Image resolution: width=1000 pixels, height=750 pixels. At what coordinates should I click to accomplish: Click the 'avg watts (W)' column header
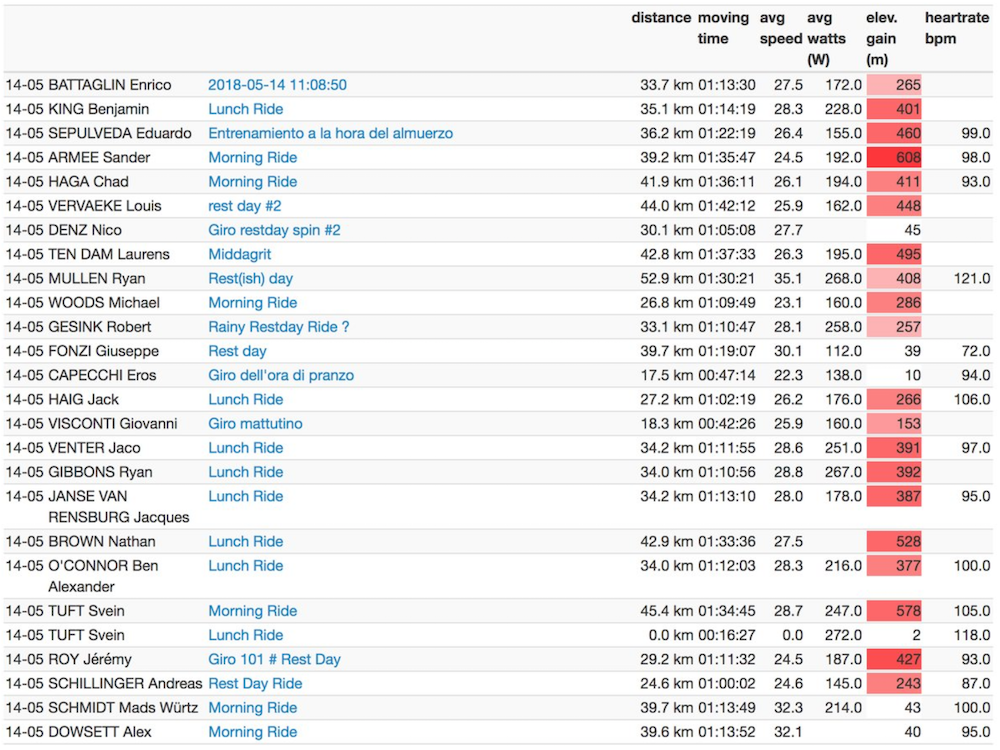(826, 38)
